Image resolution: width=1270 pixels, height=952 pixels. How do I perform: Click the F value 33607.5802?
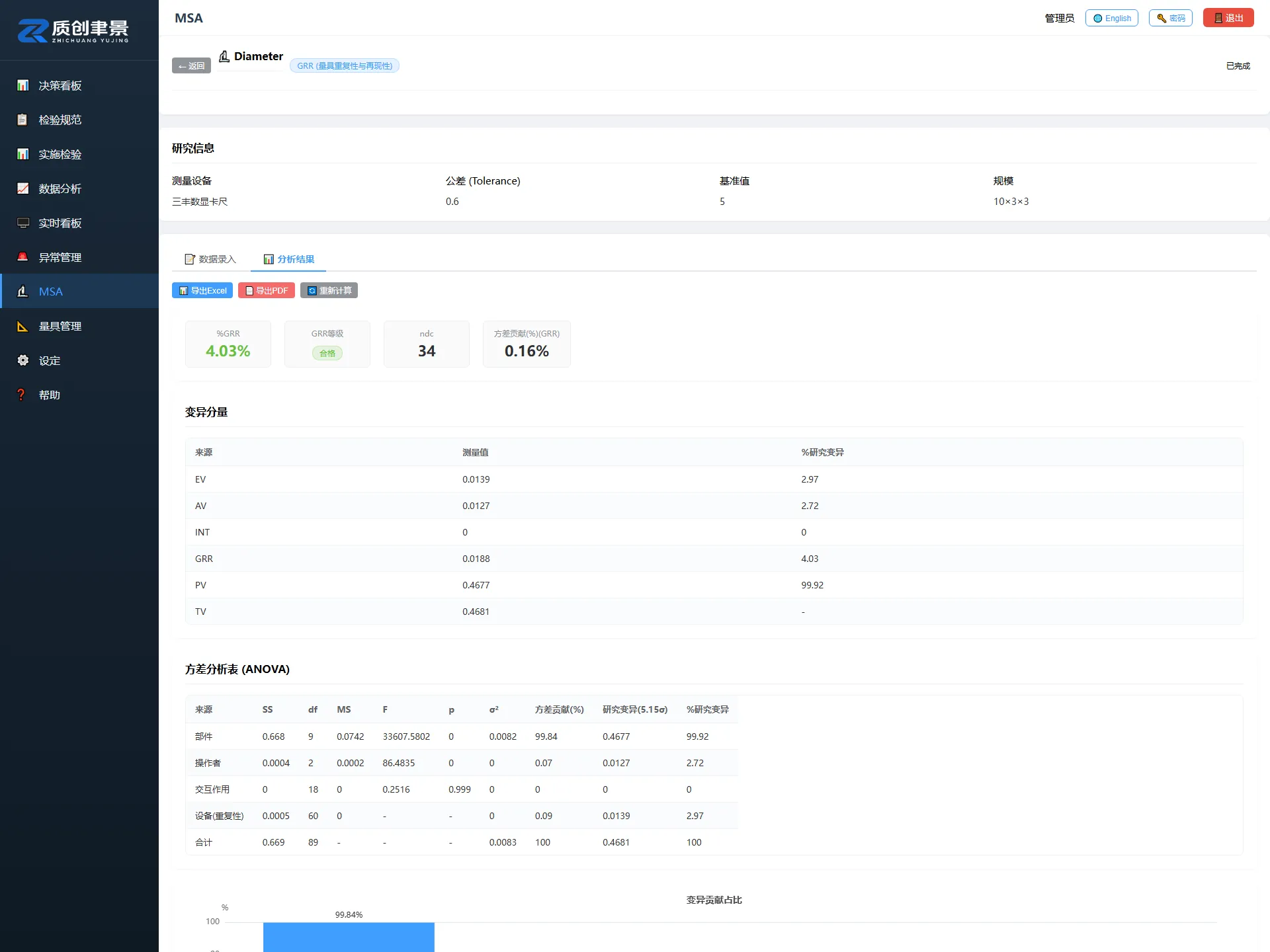[406, 736]
